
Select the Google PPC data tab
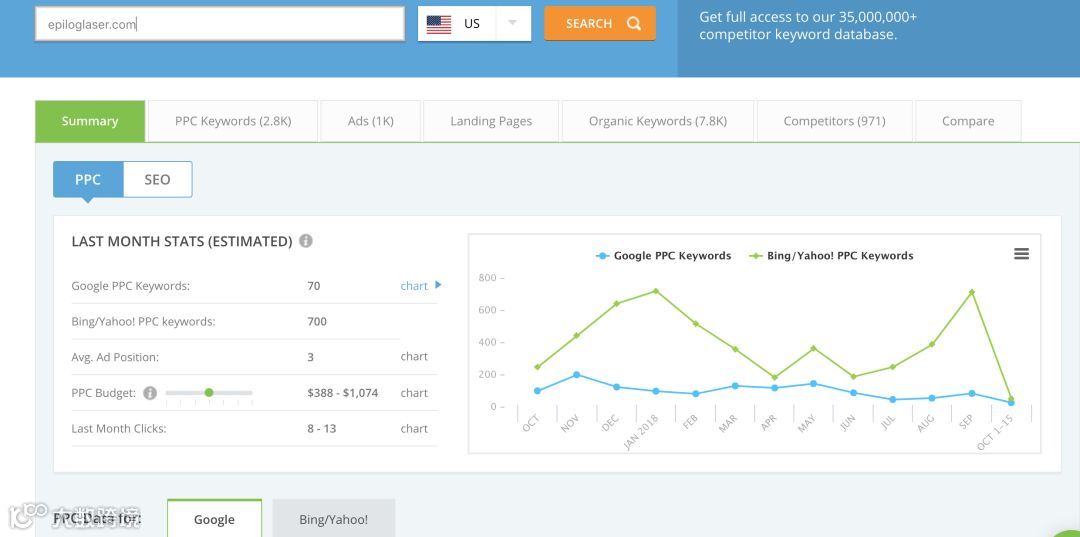[x=214, y=519]
